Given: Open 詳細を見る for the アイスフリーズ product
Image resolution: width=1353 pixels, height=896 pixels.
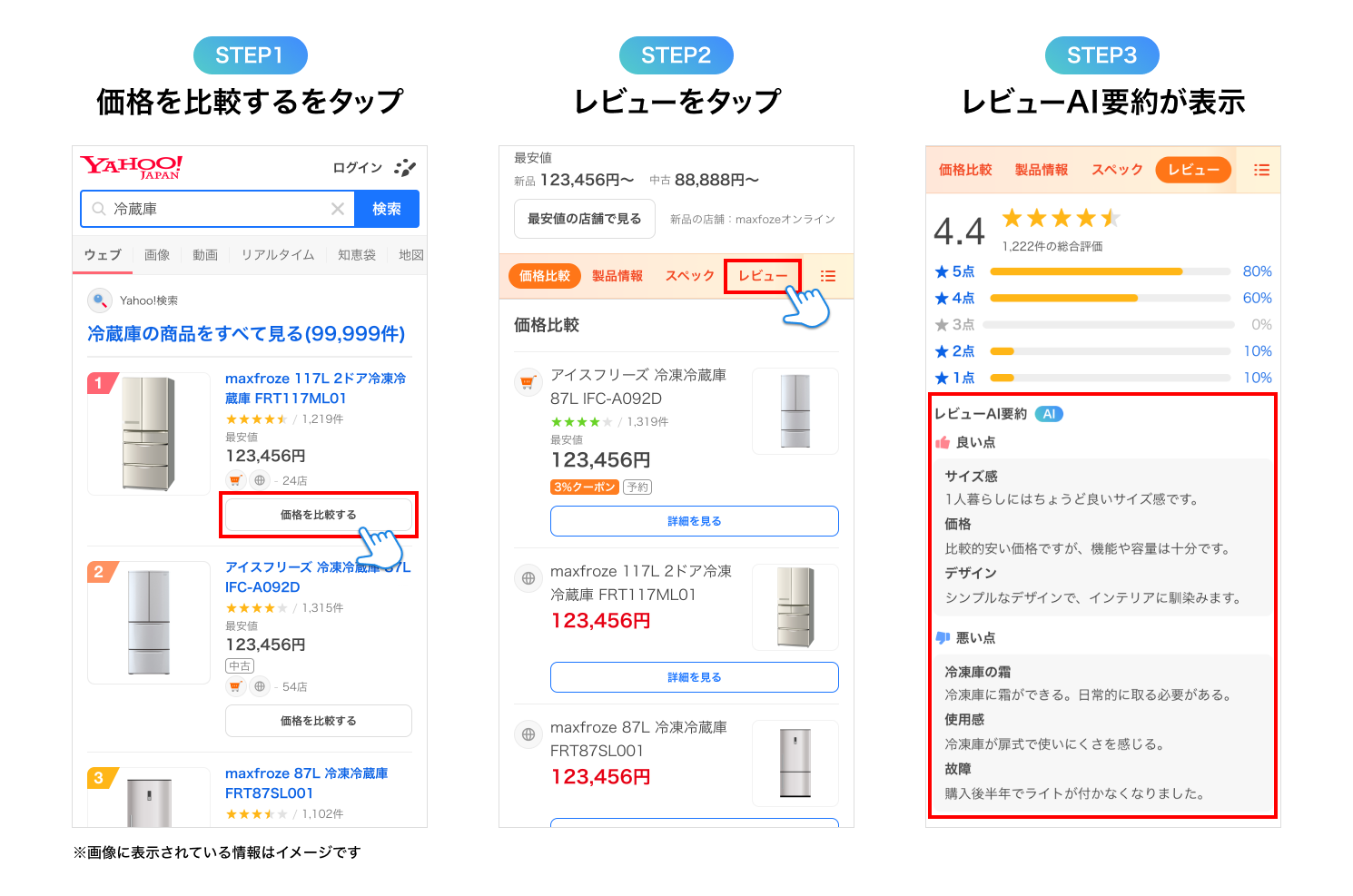Looking at the screenshot, I should coord(693,520).
